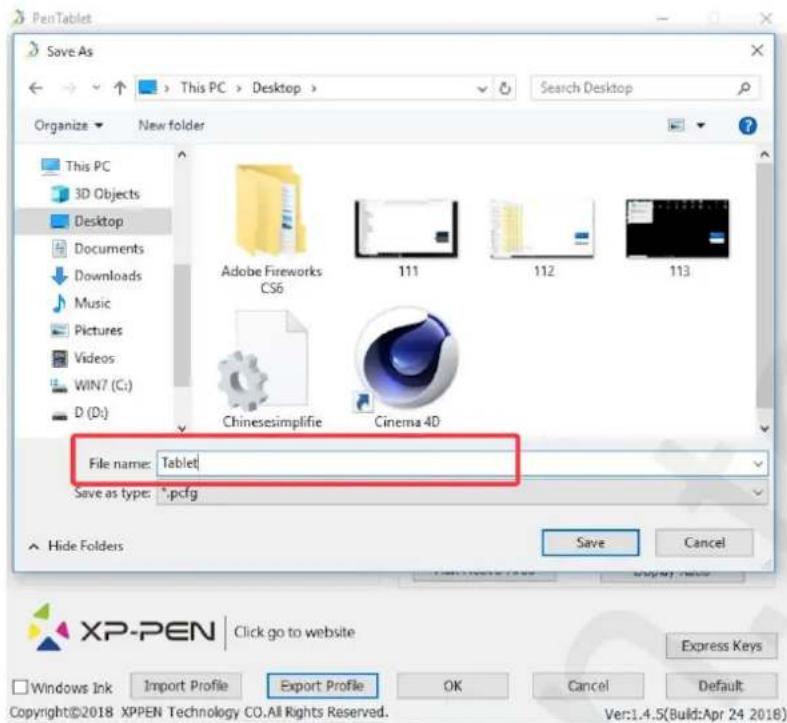Click the navigation pane scrollbar
The width and height of the screenshot is (787, 723).
182,325
